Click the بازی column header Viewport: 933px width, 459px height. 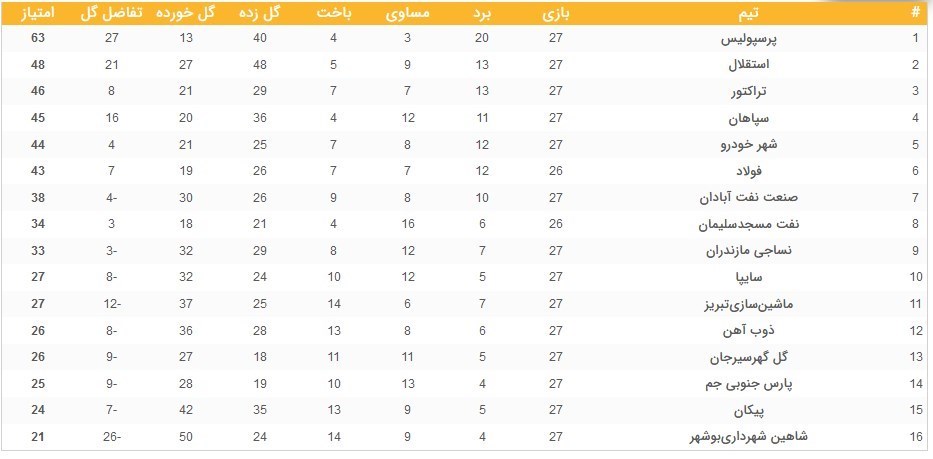556,13
